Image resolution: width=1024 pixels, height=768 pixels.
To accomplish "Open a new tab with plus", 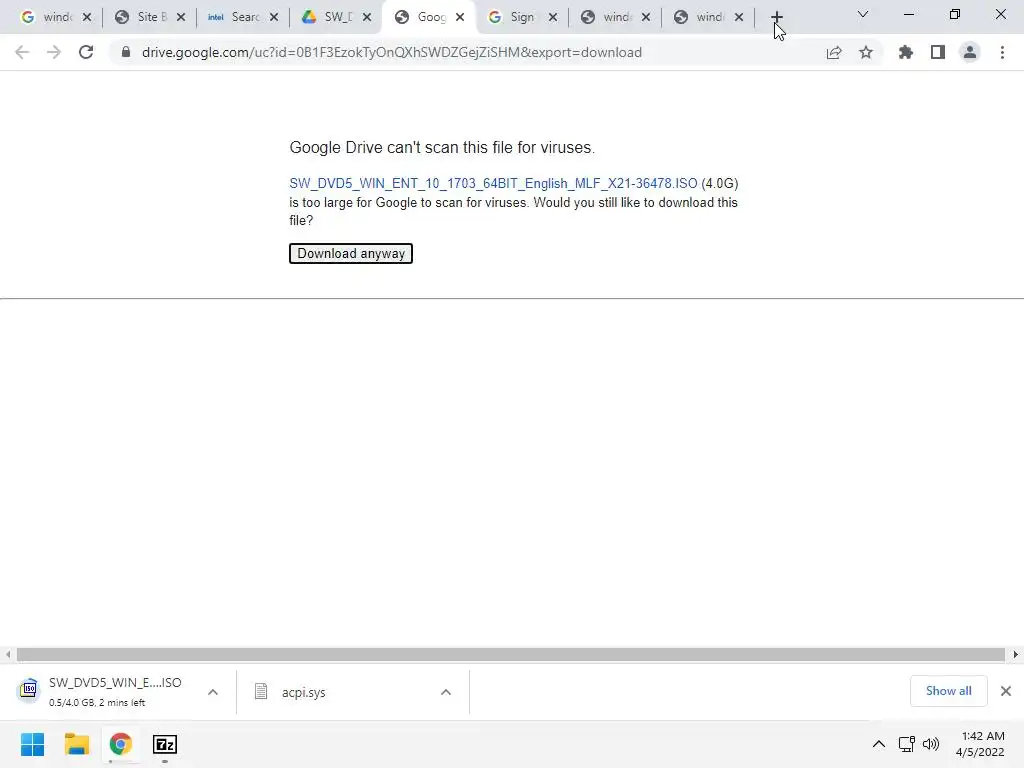I will [776, 17].
